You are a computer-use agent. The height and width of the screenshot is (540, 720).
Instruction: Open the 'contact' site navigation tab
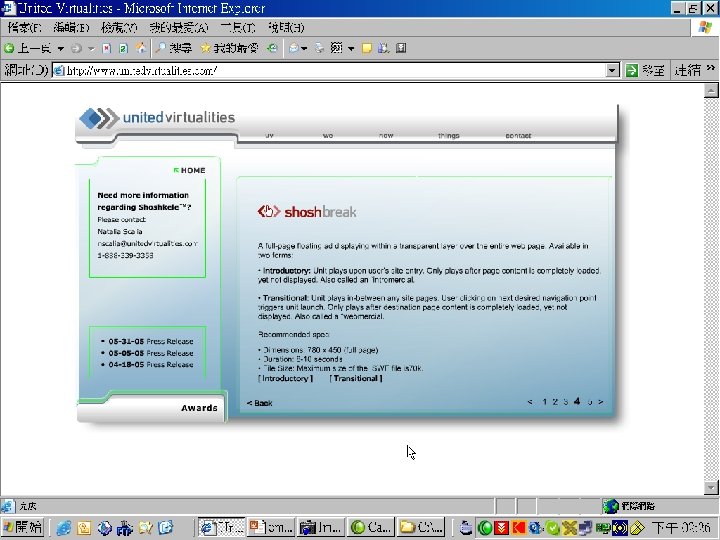click(518, 135)
